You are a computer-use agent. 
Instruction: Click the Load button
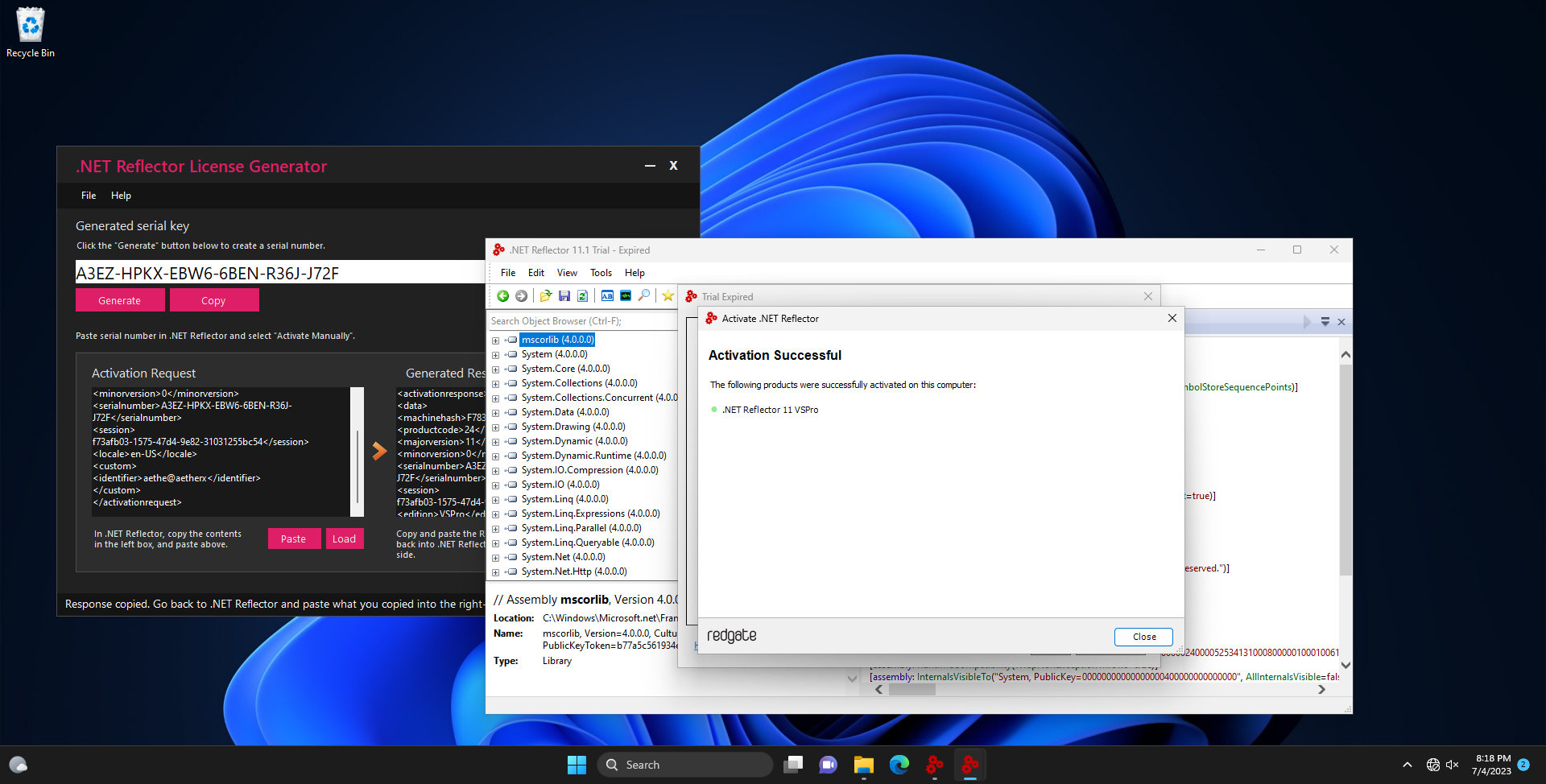coord(344,538)
